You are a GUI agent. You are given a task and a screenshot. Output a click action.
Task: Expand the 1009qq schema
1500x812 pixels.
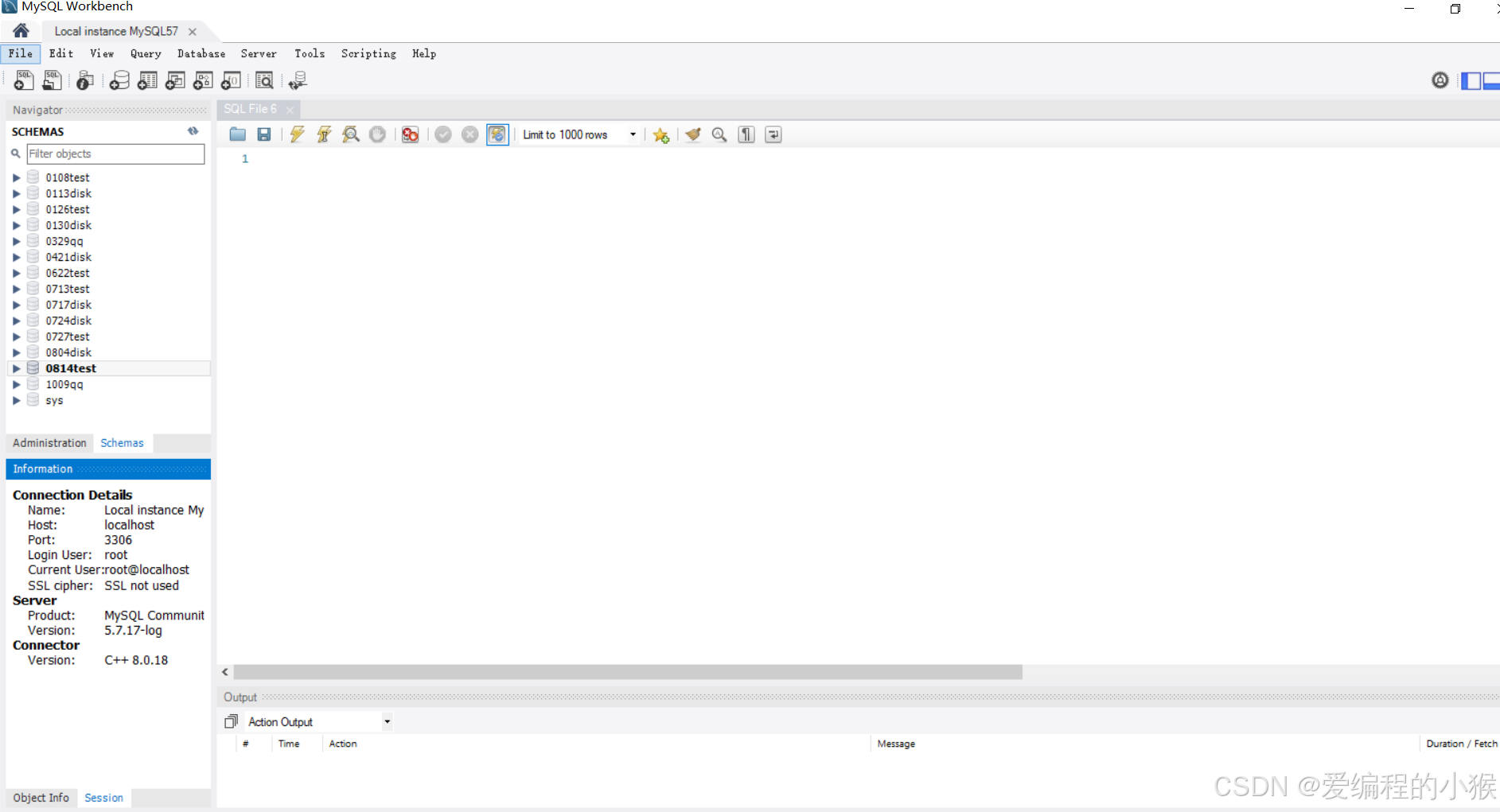click(x=16, y=384)
